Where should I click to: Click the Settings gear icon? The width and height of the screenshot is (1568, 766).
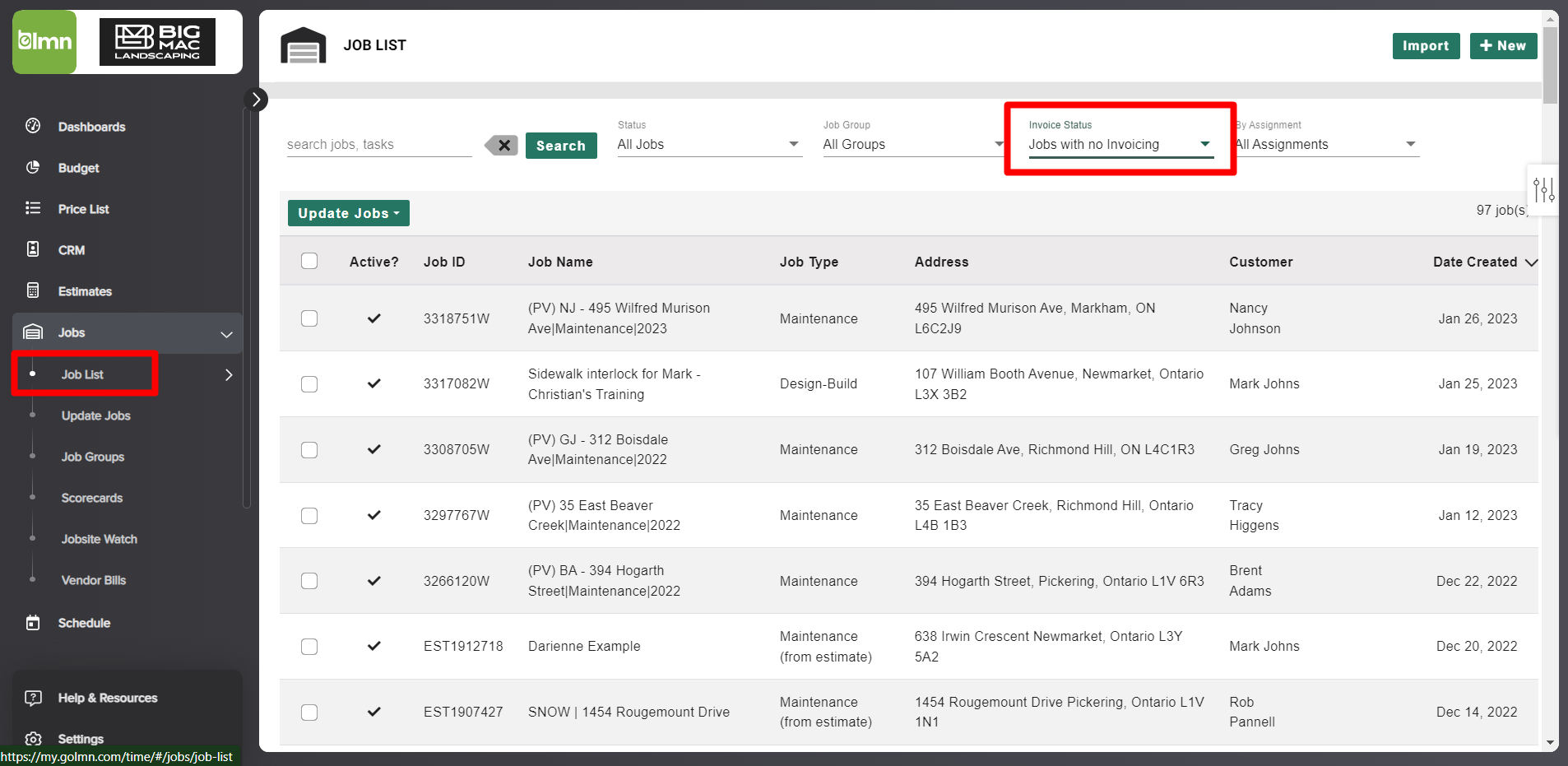pyautogui.click(x=33, y=739)
